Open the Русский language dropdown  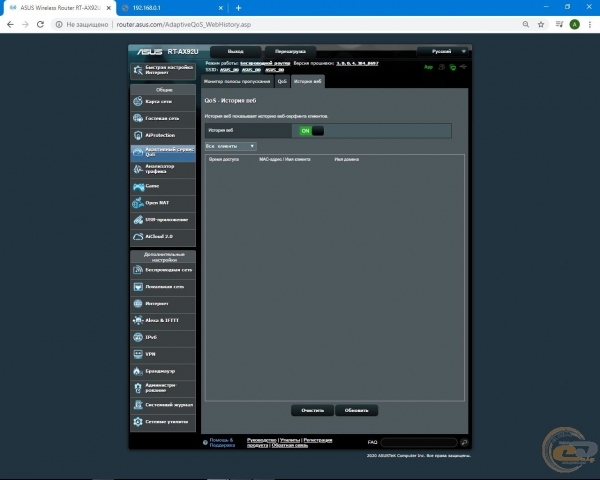click(x=444, y=51)
